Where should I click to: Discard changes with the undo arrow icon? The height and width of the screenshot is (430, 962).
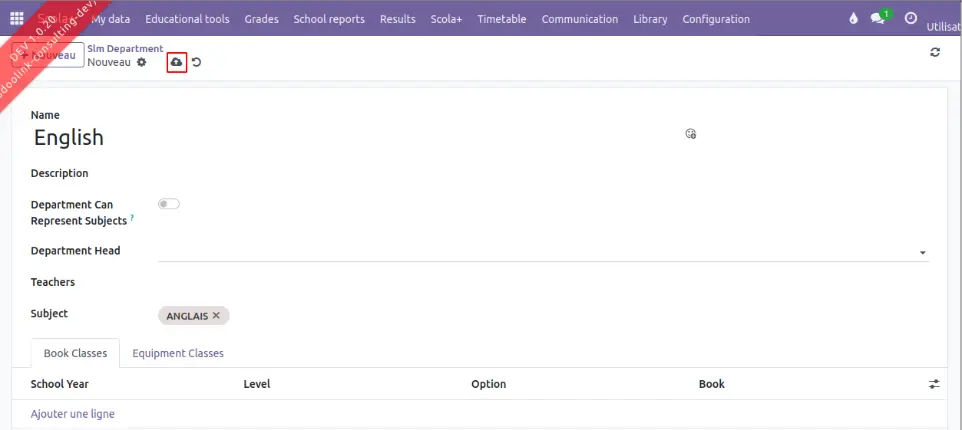[x=196, y=62]
